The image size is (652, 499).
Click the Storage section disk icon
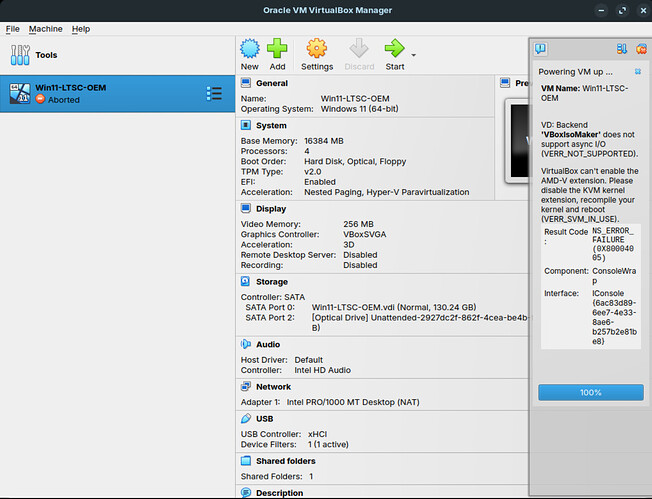coord(246,282)
